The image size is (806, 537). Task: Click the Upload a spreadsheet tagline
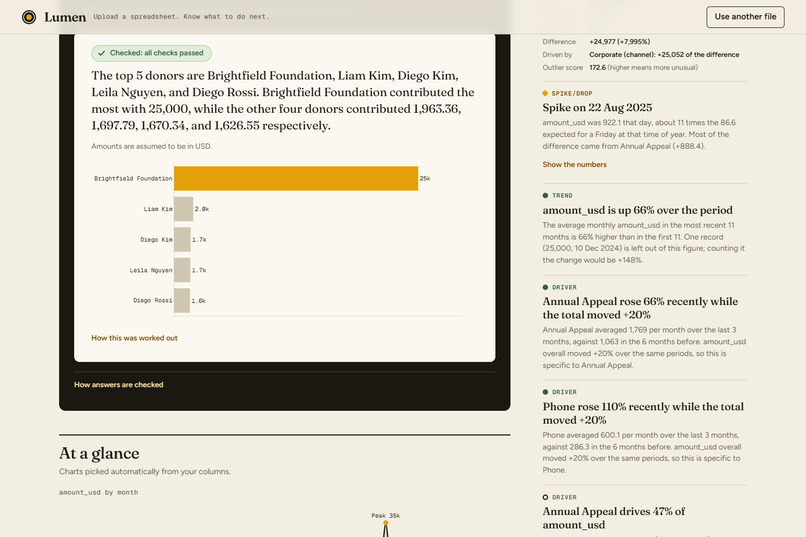tap(181, 17)
